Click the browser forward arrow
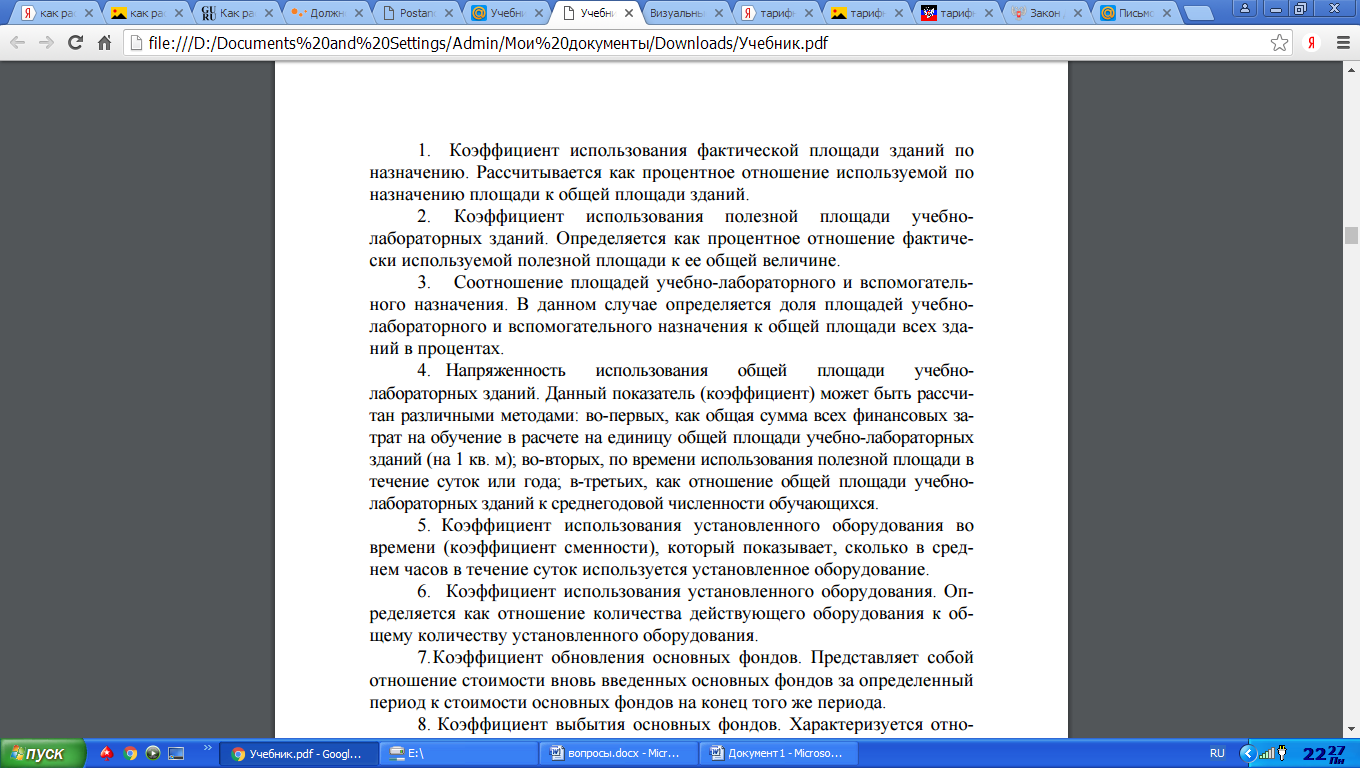The width and height of the screenshot is (1360, 768). (47, 43)
